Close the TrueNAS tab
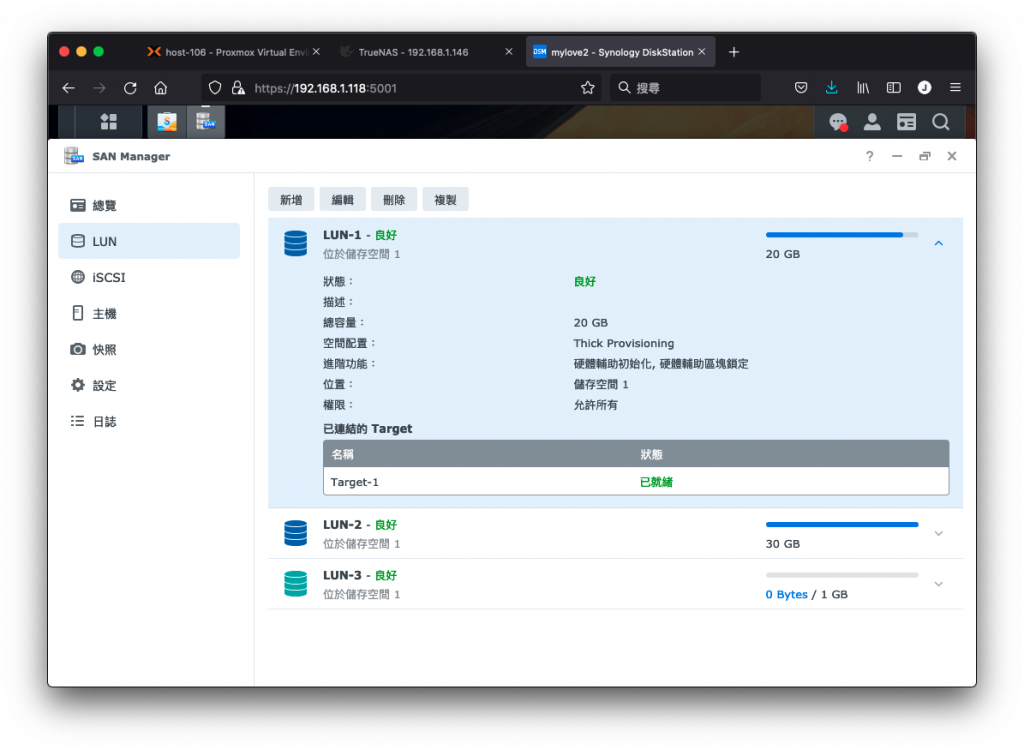This screenshot has height=750, width=1024. [509, 52]
